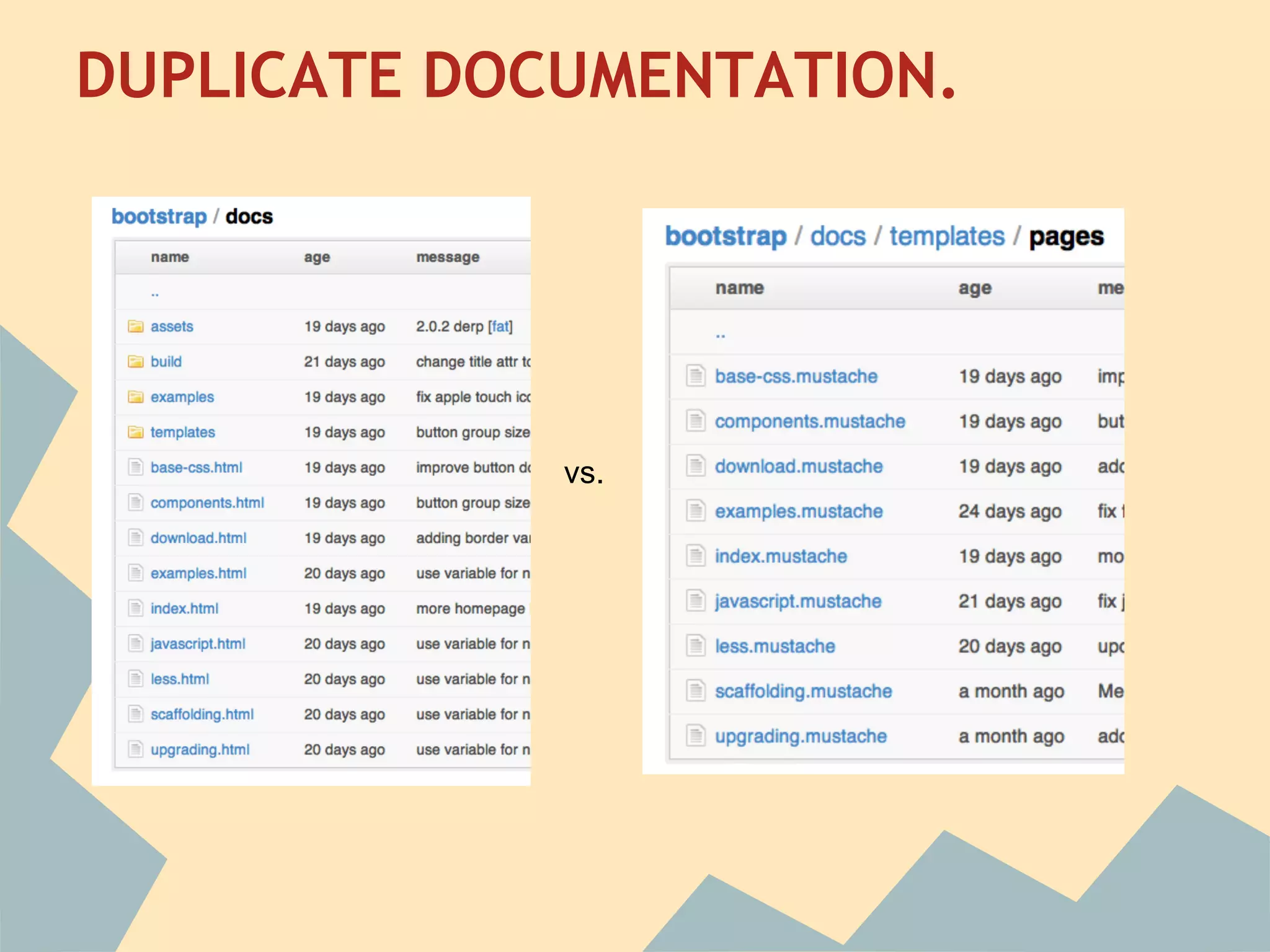Click file icon beside less.html
Screen dimensions: 1270x952
tap(135, 679)
